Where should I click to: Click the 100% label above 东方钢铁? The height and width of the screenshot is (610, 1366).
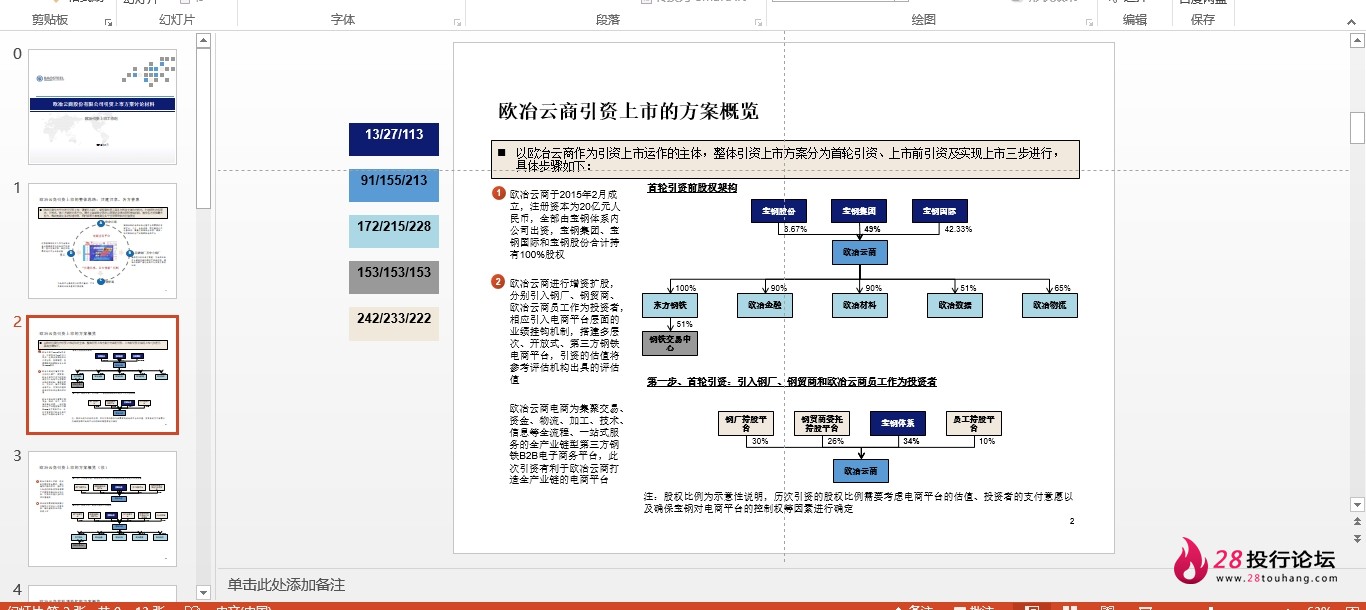point(686,288)
